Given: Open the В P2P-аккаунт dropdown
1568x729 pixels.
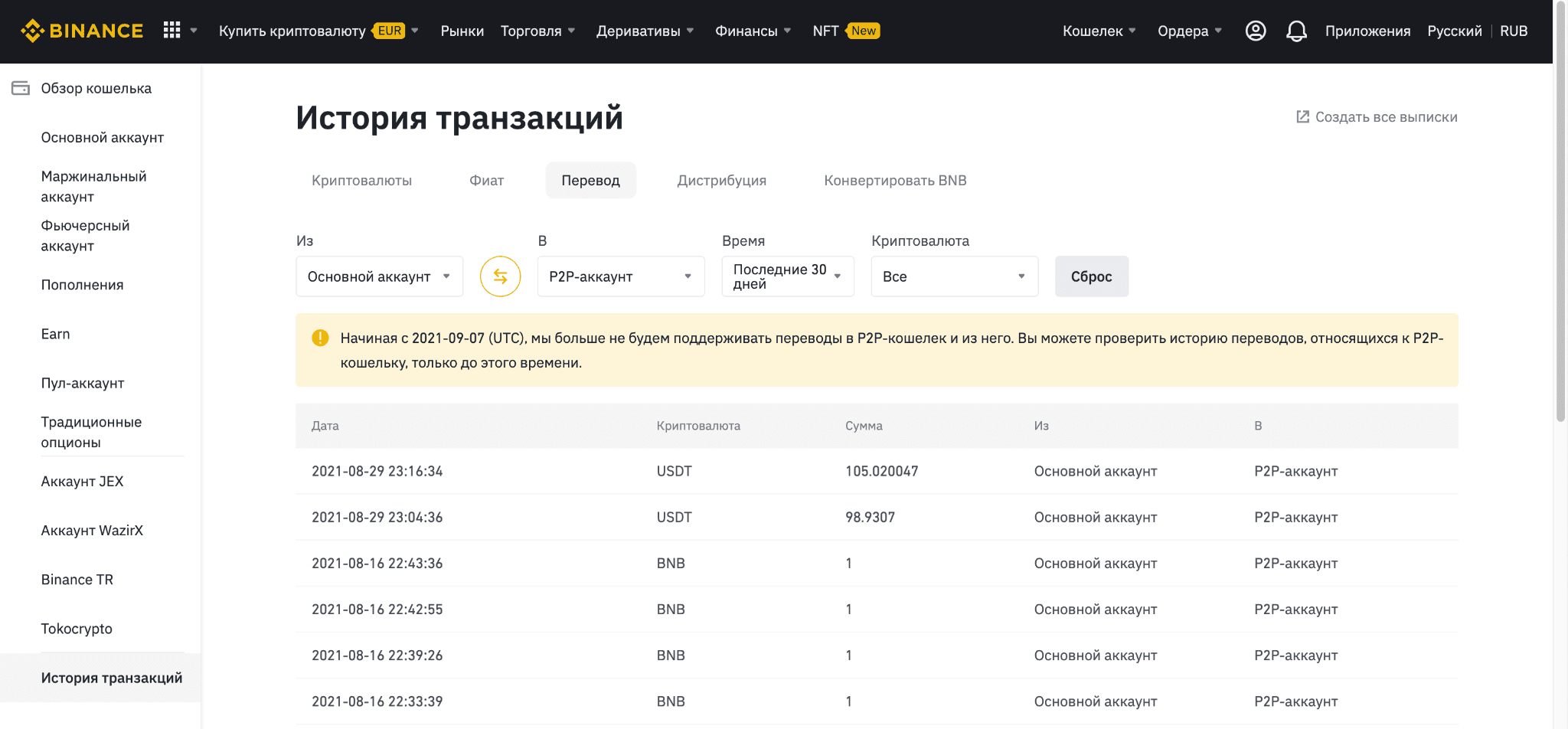Looking at the screenshot, I should 620,276.
